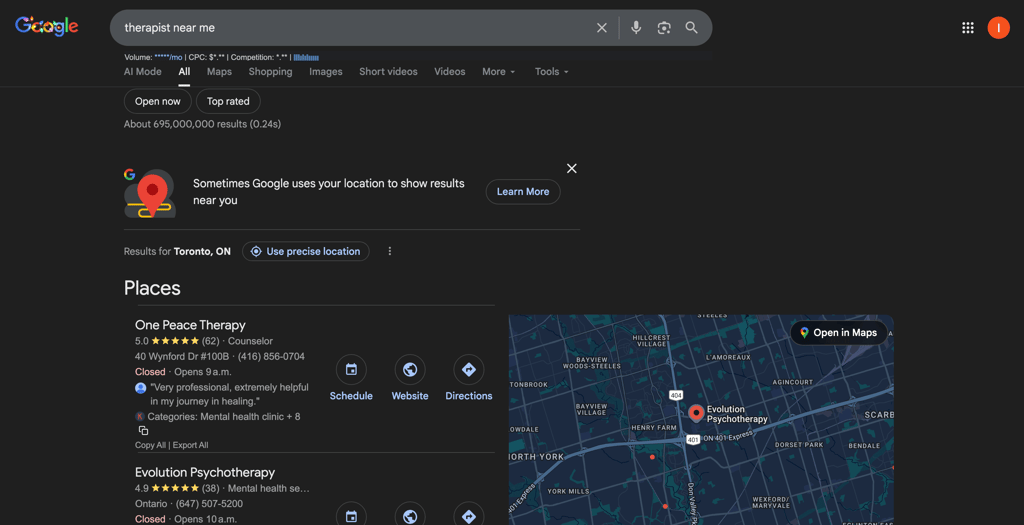Click the YORK MILLS label on map
Viewport: 1024px width, 525px height.
click(568, 491)
